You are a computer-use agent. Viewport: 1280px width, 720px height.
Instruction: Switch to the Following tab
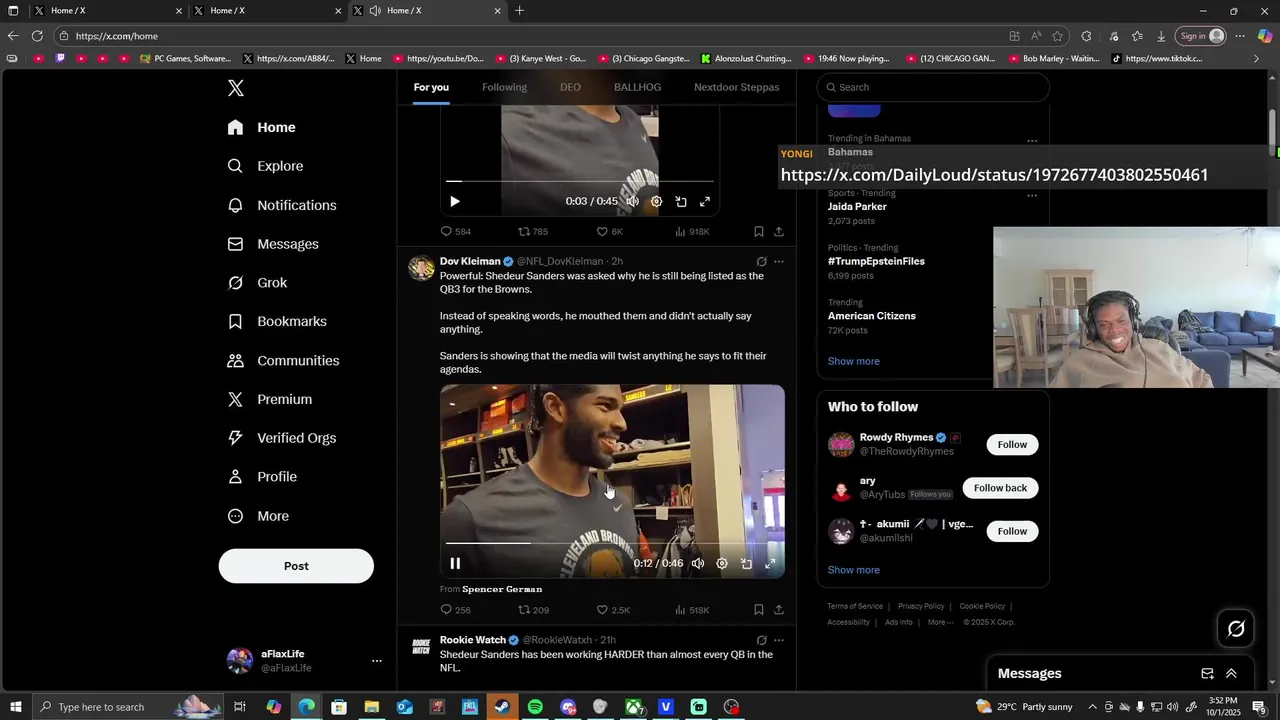coord(504,87)
